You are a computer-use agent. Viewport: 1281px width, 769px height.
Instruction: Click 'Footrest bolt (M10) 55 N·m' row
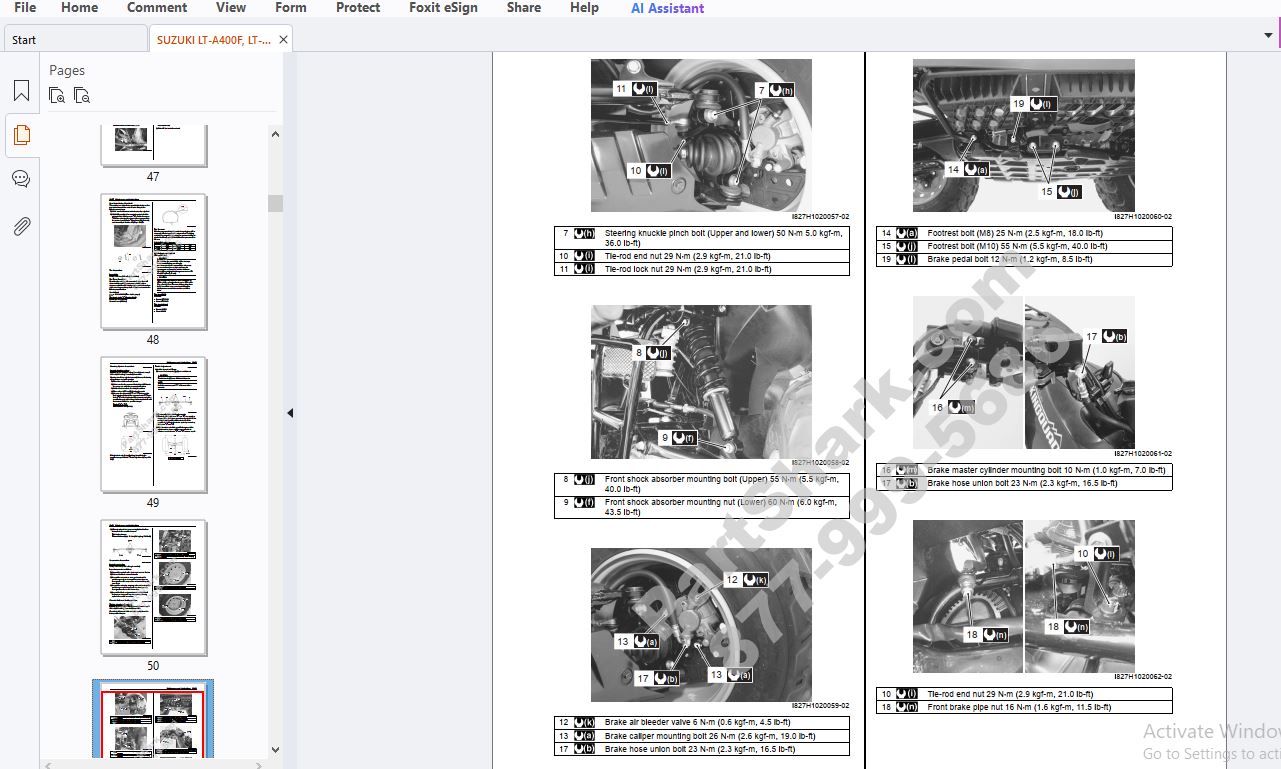pos(1024,246)
